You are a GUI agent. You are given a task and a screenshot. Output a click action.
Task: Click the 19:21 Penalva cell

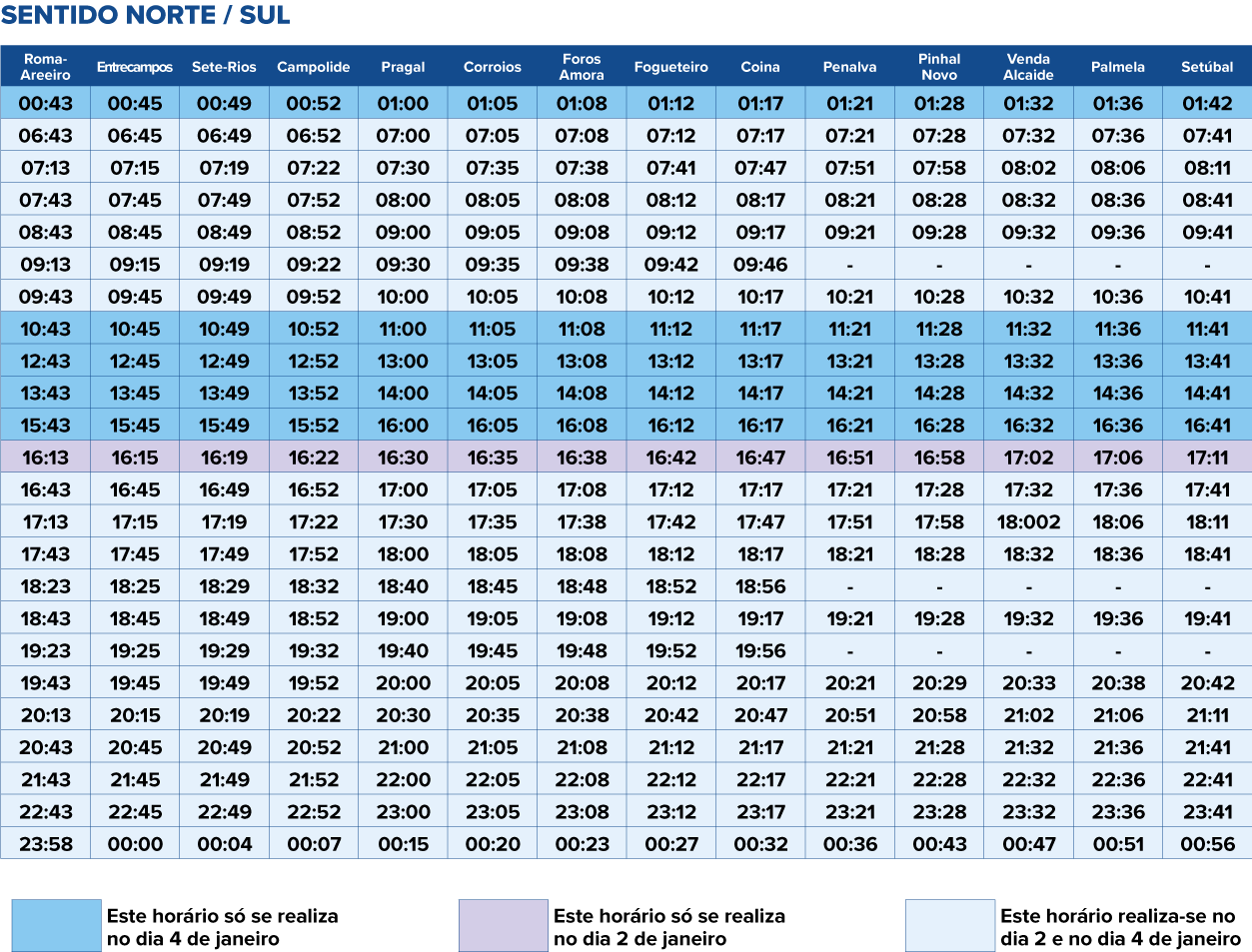click(850, 618)
